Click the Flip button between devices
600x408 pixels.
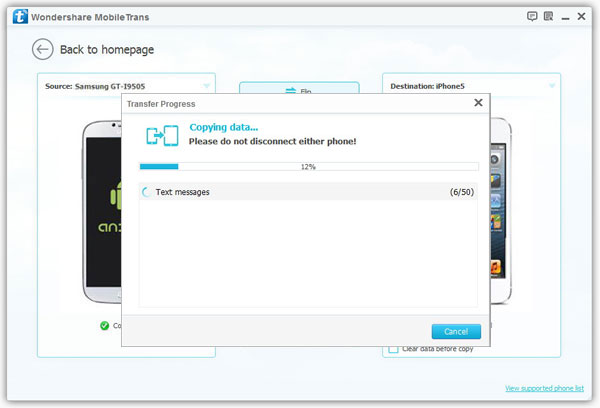[299, 88]
